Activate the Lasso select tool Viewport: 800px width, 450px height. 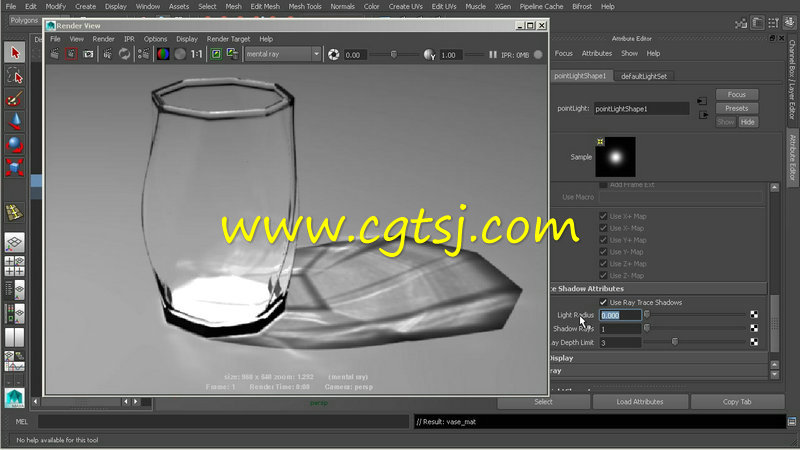pyautogui.click(x=15, y=76)
